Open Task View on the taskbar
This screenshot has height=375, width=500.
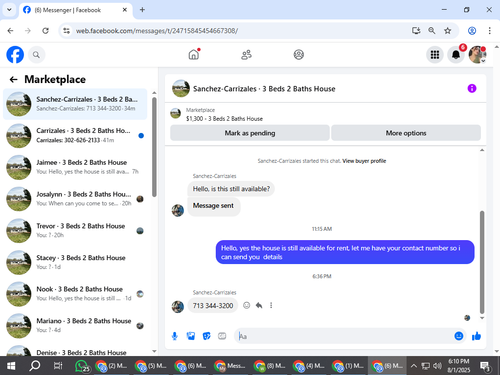[58, 366]
